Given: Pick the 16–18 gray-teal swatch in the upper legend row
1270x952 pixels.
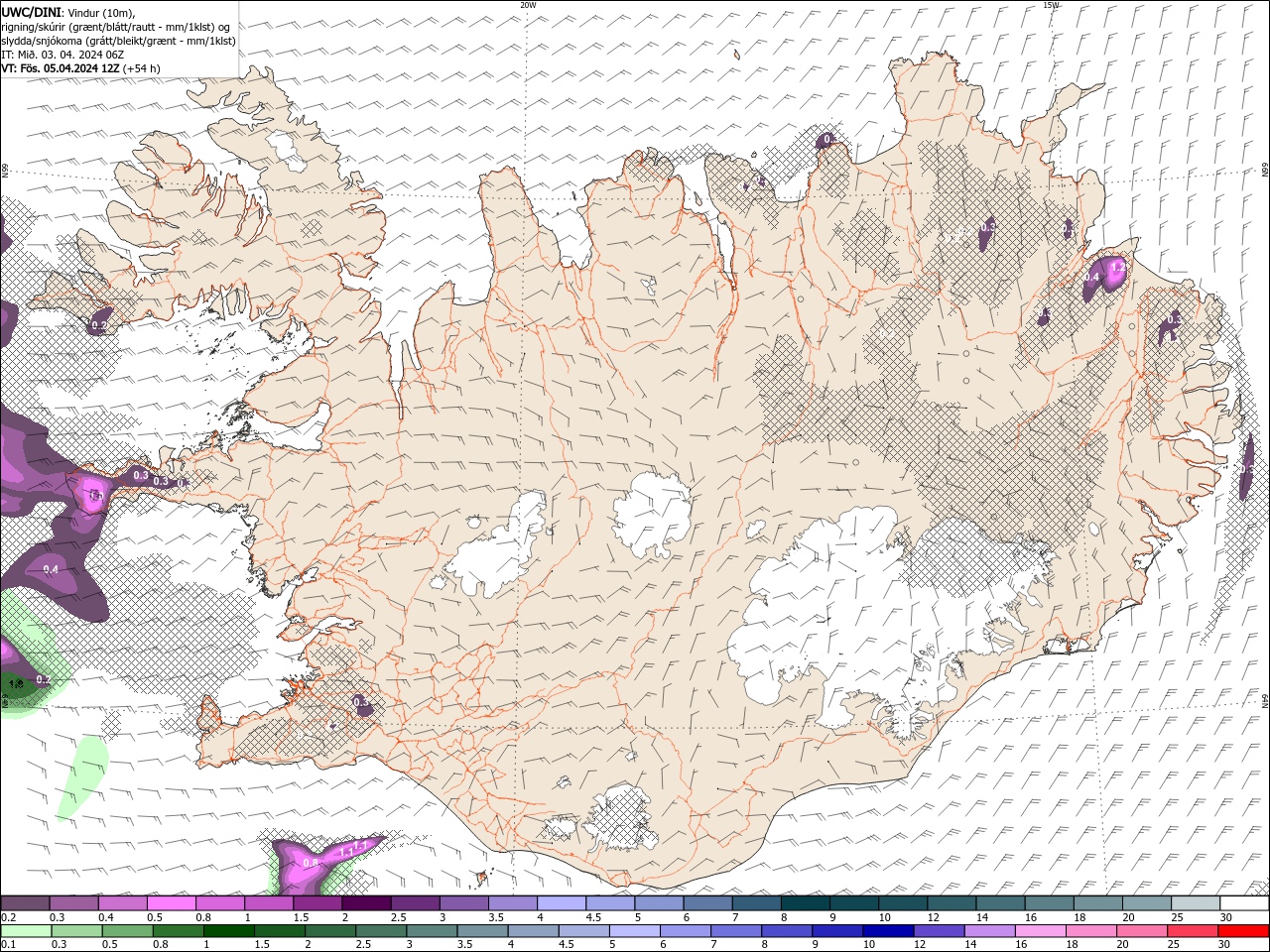Looking at the screenshot, I should click(1049, 903).
